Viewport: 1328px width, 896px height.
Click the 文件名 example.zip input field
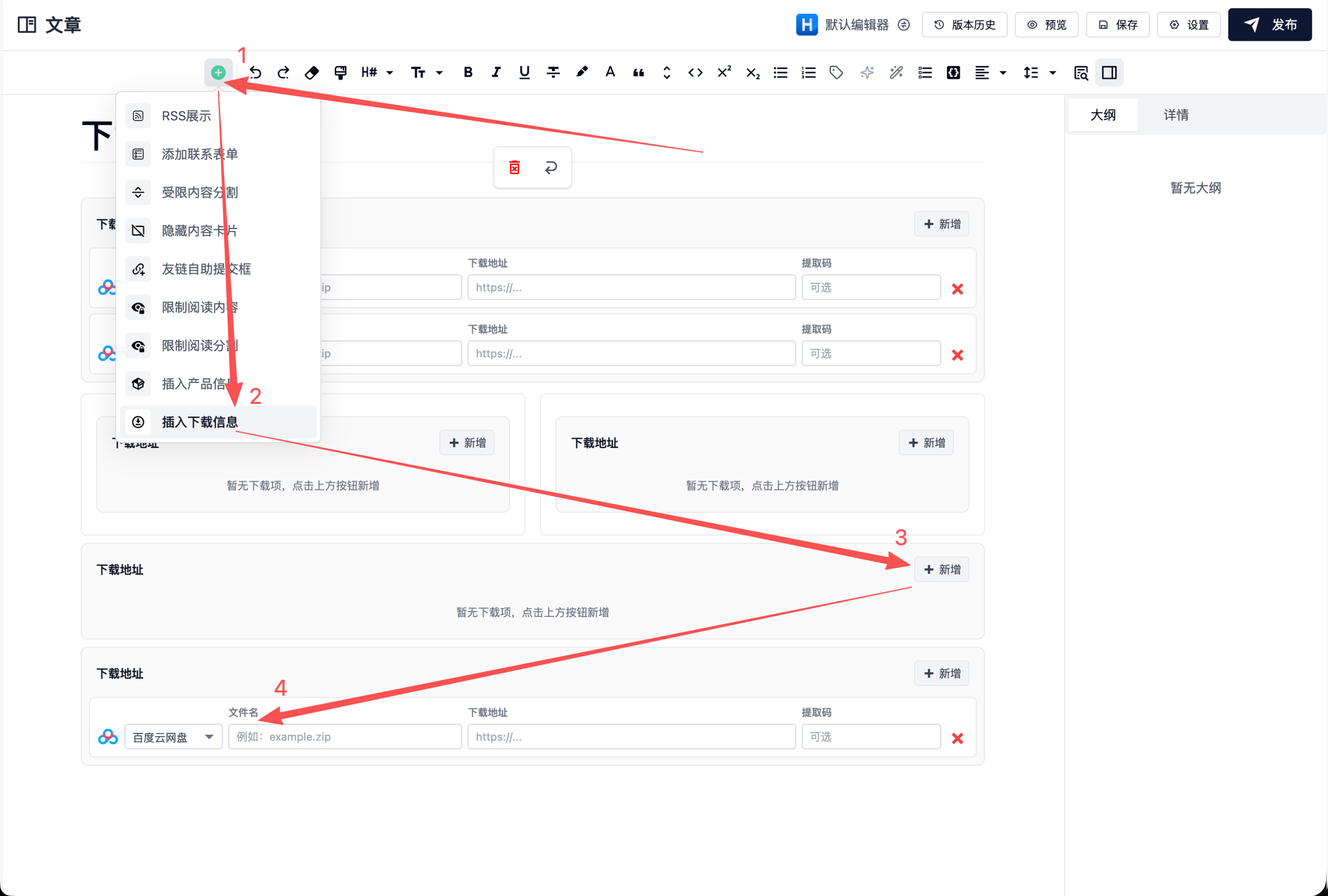click(345, 737)
